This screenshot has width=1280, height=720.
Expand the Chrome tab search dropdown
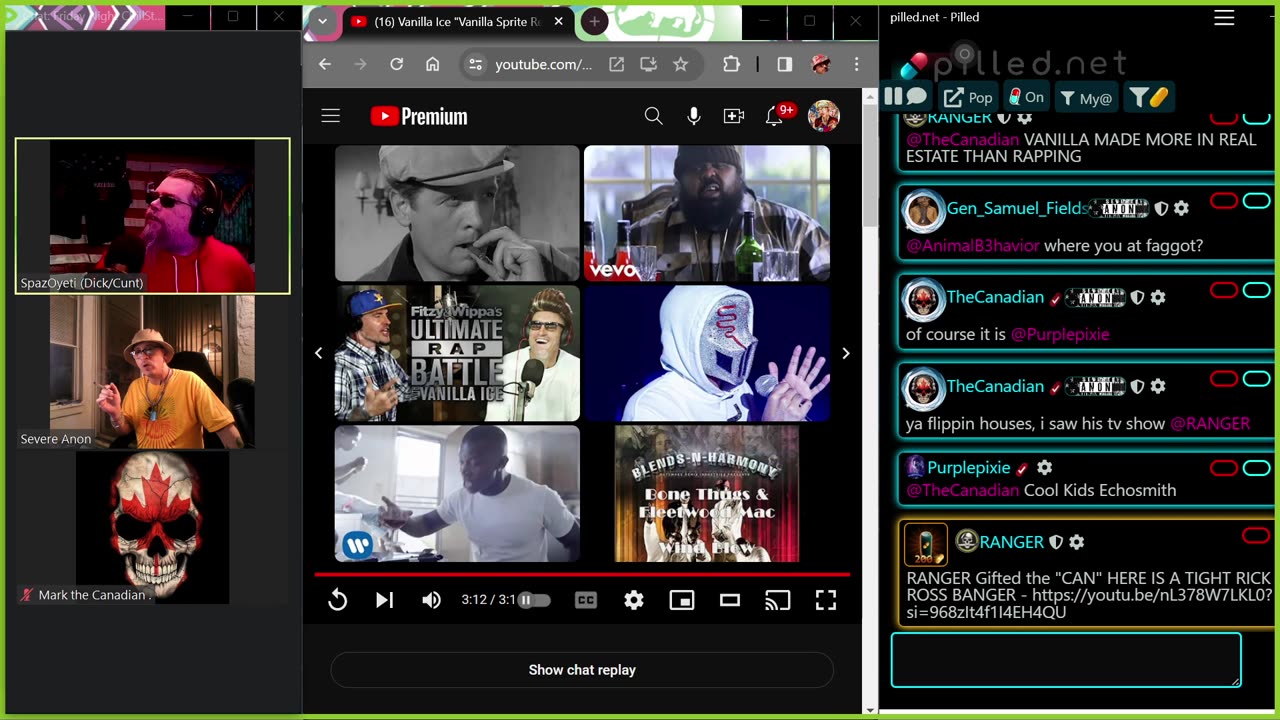tap(322, 21)
